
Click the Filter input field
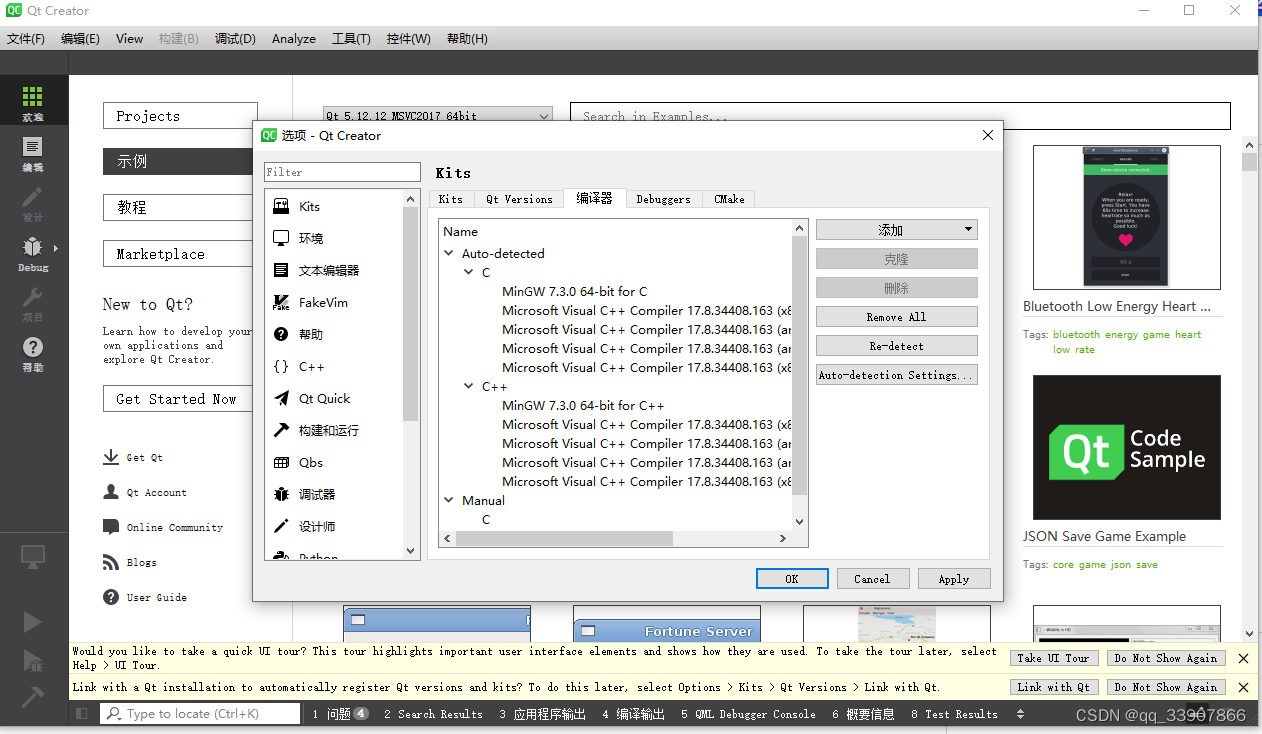pyautogui.click(x=342, y=171)
